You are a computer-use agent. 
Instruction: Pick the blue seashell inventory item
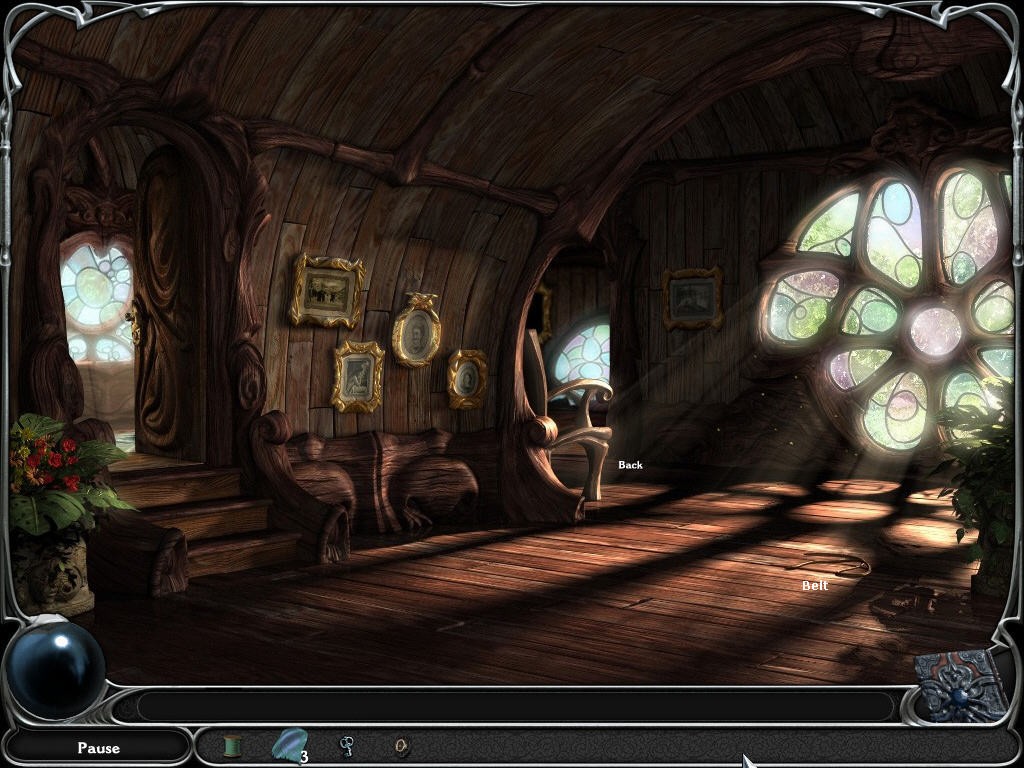pos(288,745)
